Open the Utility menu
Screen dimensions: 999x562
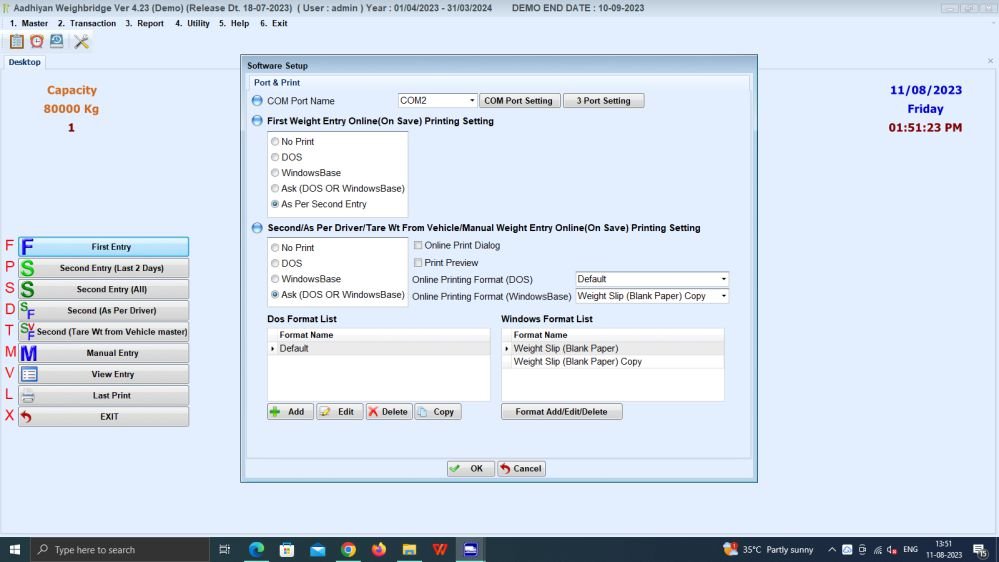pyautogui.click(x=193, y=23)
